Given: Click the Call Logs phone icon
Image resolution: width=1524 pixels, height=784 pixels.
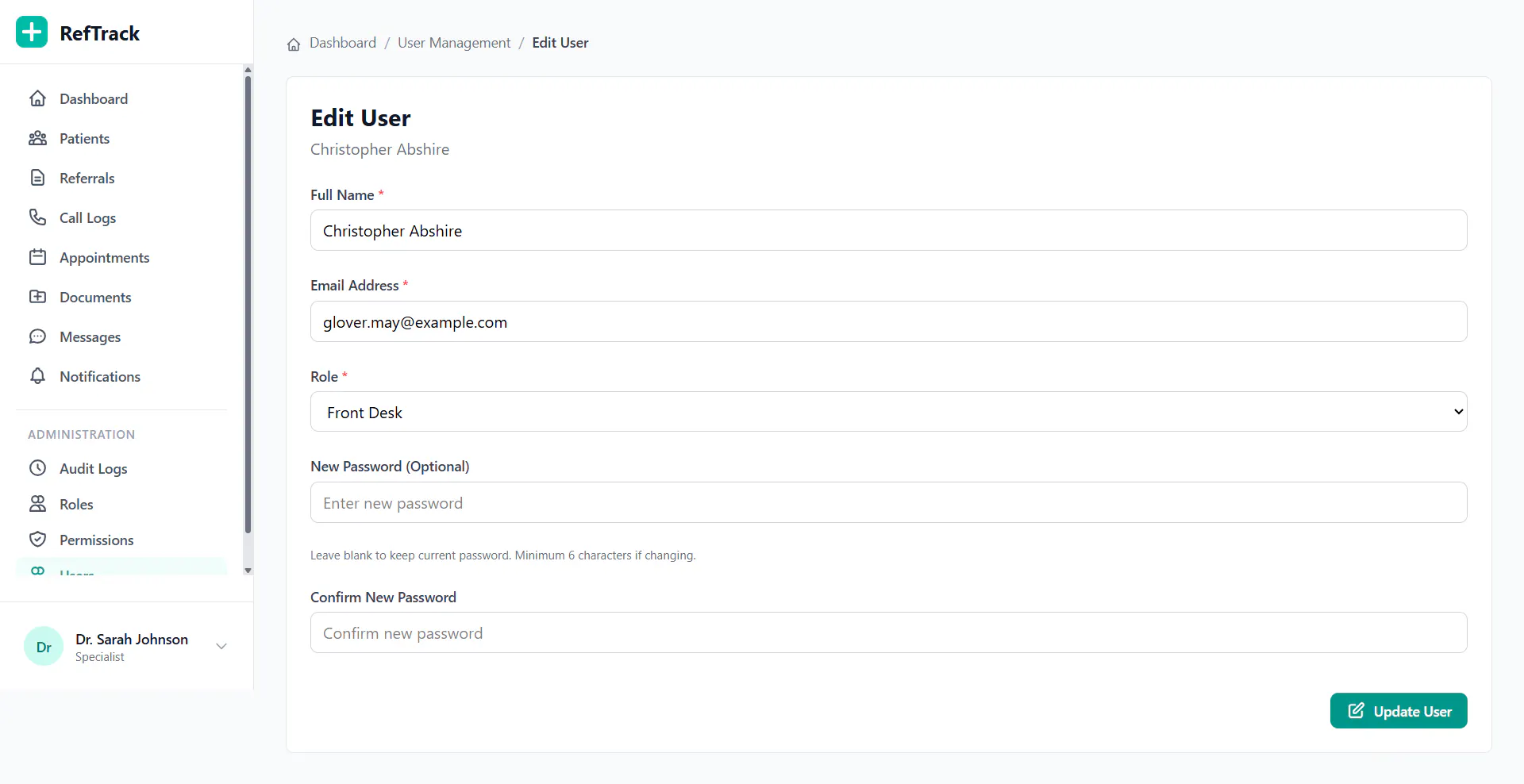Looking at the screenshot, I should (x=37, y=217).
